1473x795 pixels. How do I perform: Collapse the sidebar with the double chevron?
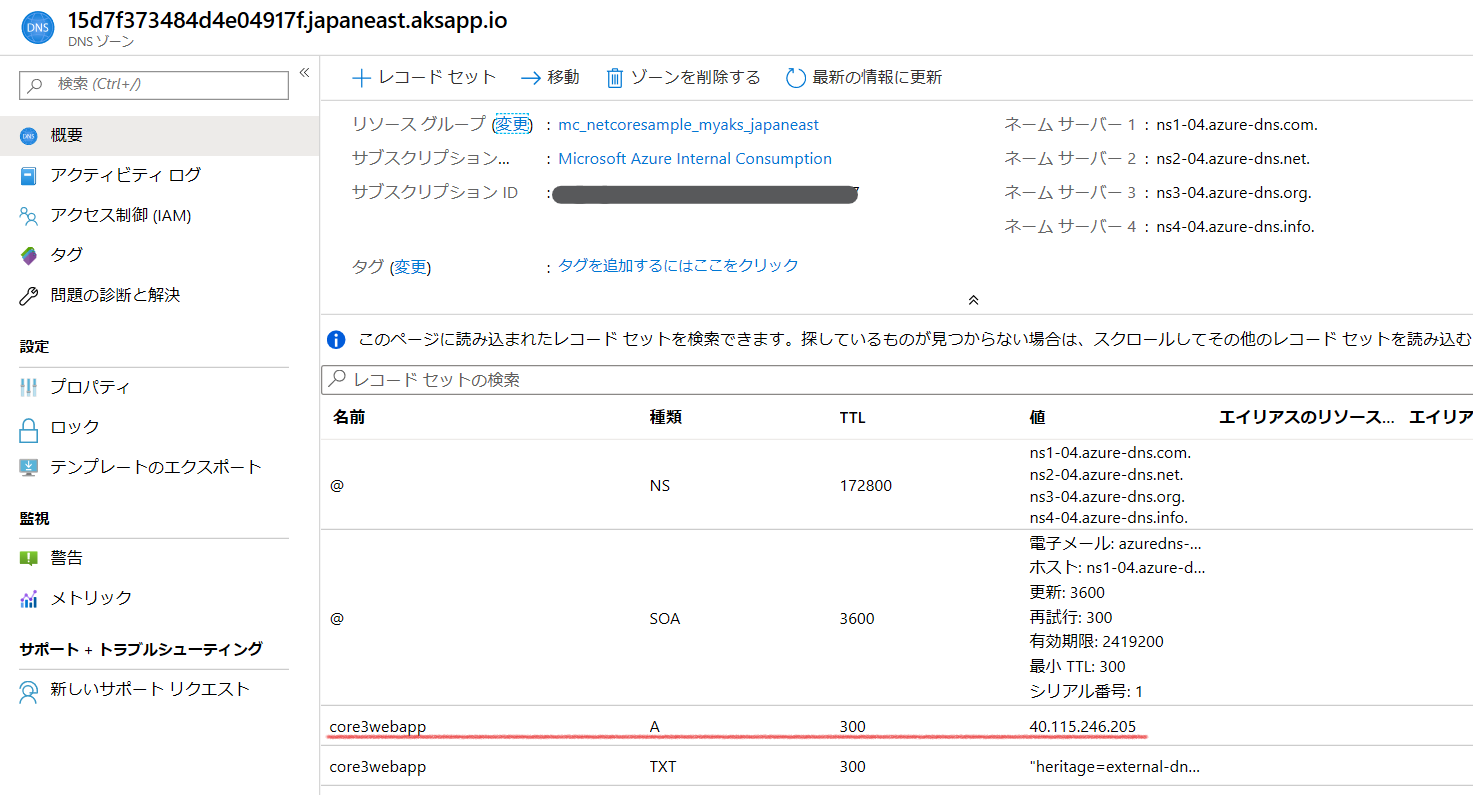click(304, 73)
